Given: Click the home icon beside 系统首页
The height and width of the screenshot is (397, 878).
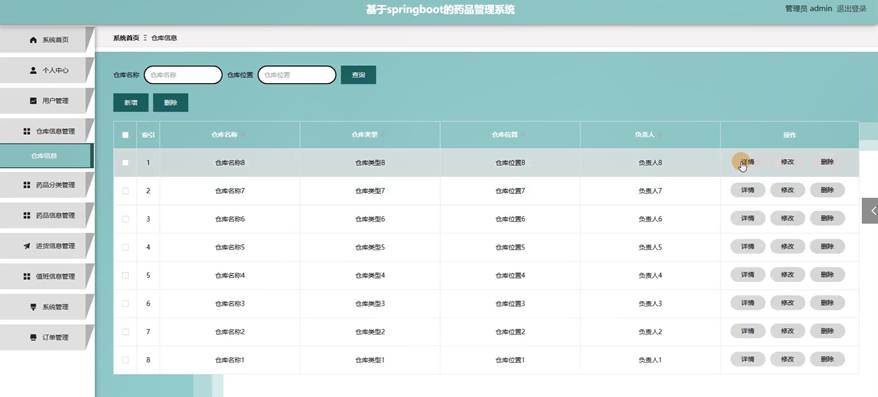Looking at the screenshot, I should [x=33, y=40].
